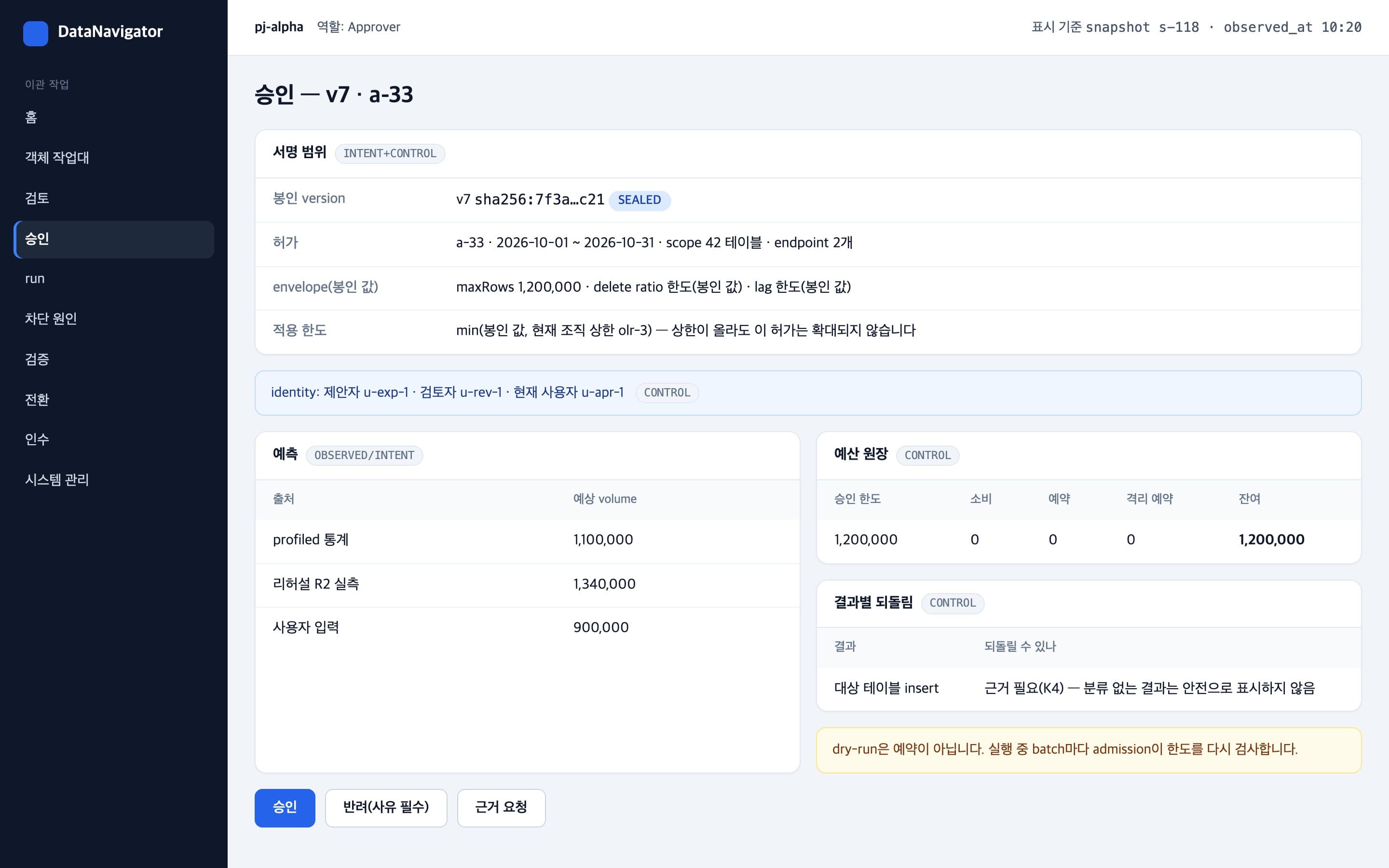
Task: Click the 사용자 입력 row
Action: pyautogui.click(x=527, y=628)
